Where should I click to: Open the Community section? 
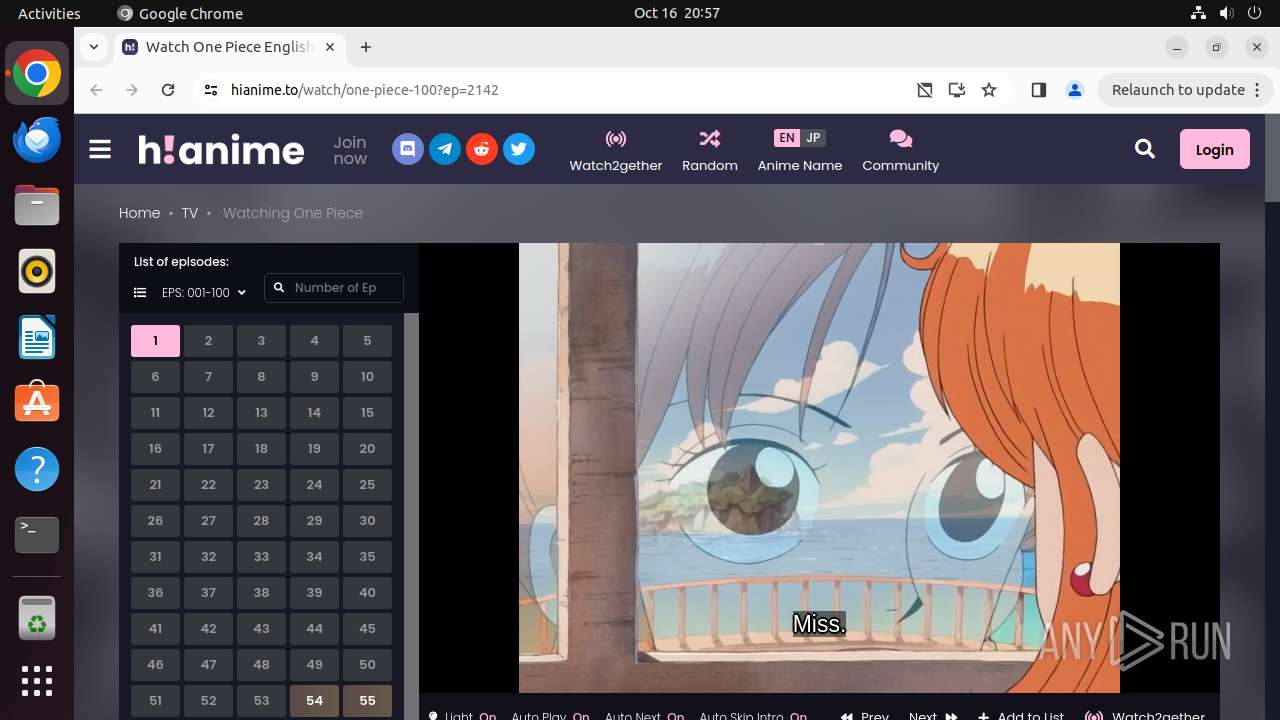click(x=901, y=150)
